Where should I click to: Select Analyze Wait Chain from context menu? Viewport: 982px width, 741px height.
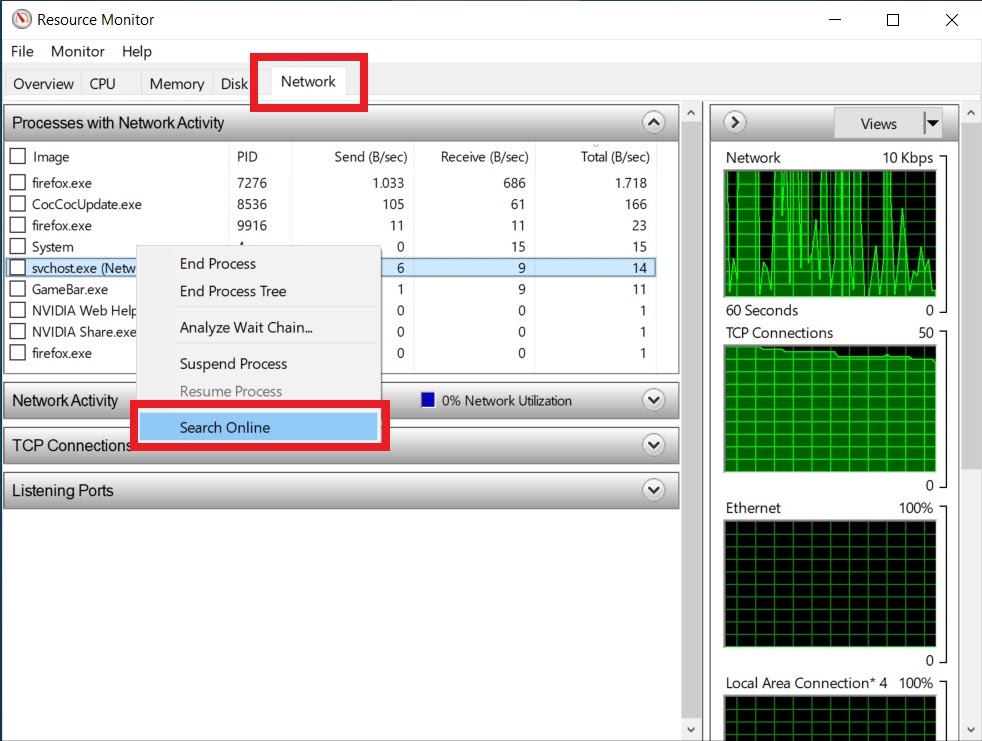coord(246,328)
